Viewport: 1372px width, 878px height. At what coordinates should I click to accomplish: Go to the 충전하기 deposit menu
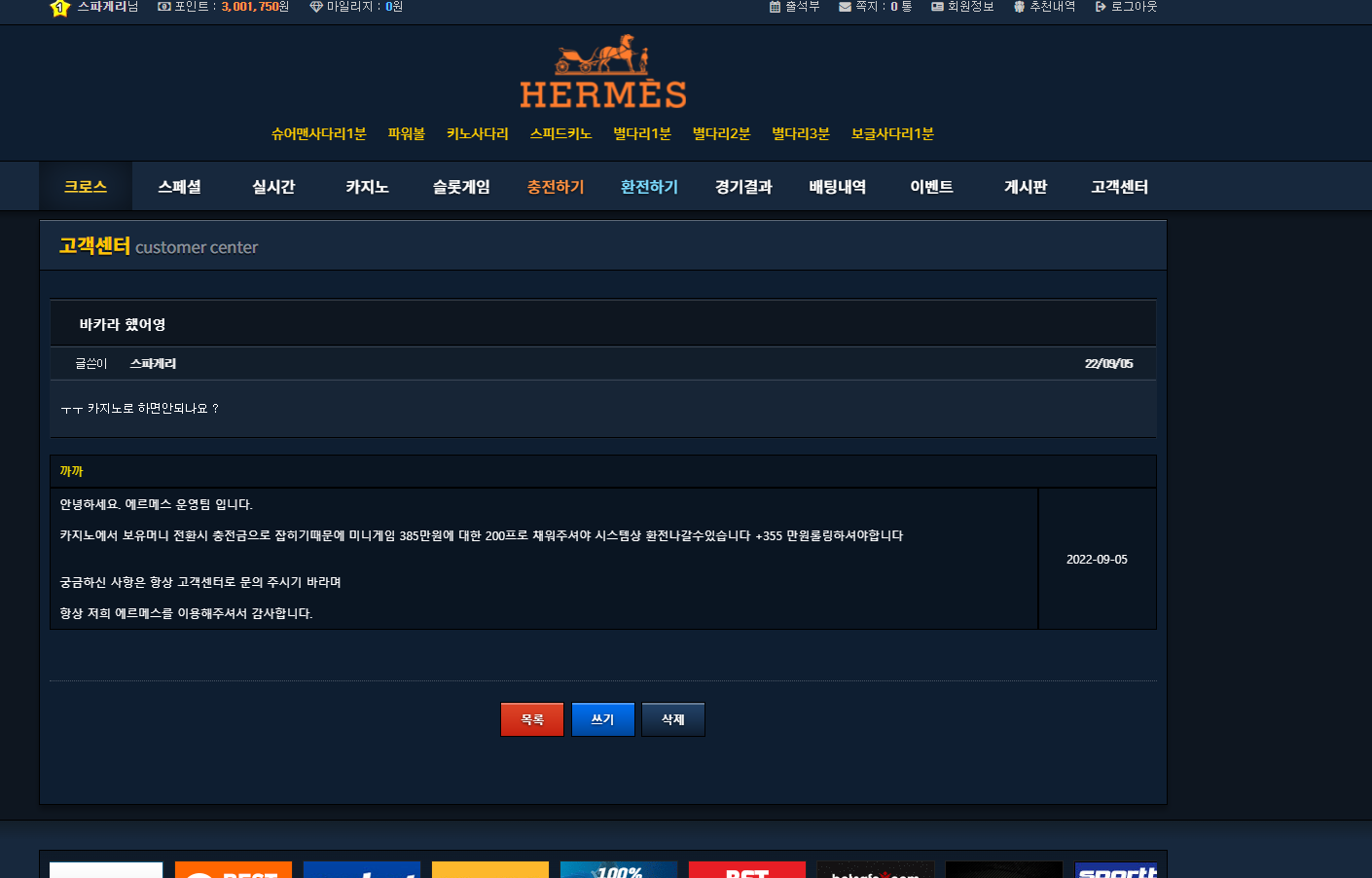(x=556, y=187)
